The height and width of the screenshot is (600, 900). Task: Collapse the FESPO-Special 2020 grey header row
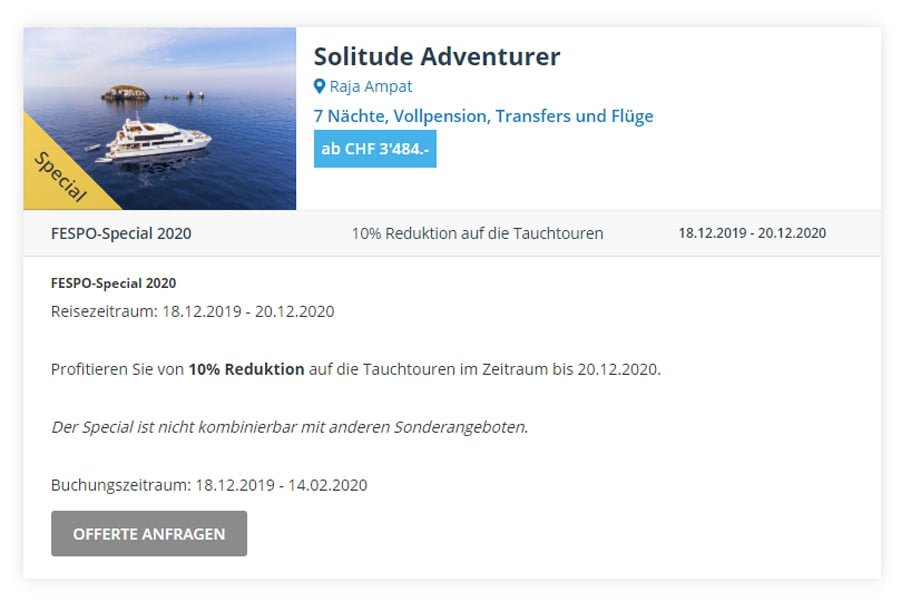pyautogui.click(x=121, y=234)
